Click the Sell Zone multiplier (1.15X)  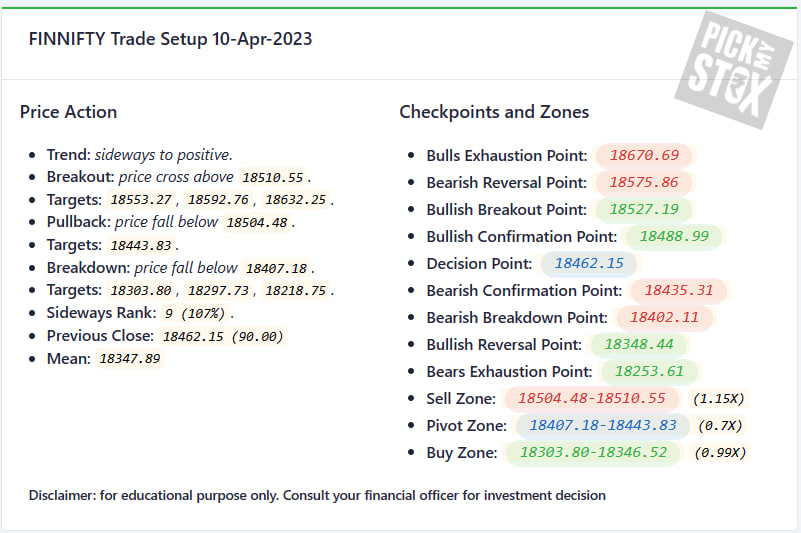718,399
